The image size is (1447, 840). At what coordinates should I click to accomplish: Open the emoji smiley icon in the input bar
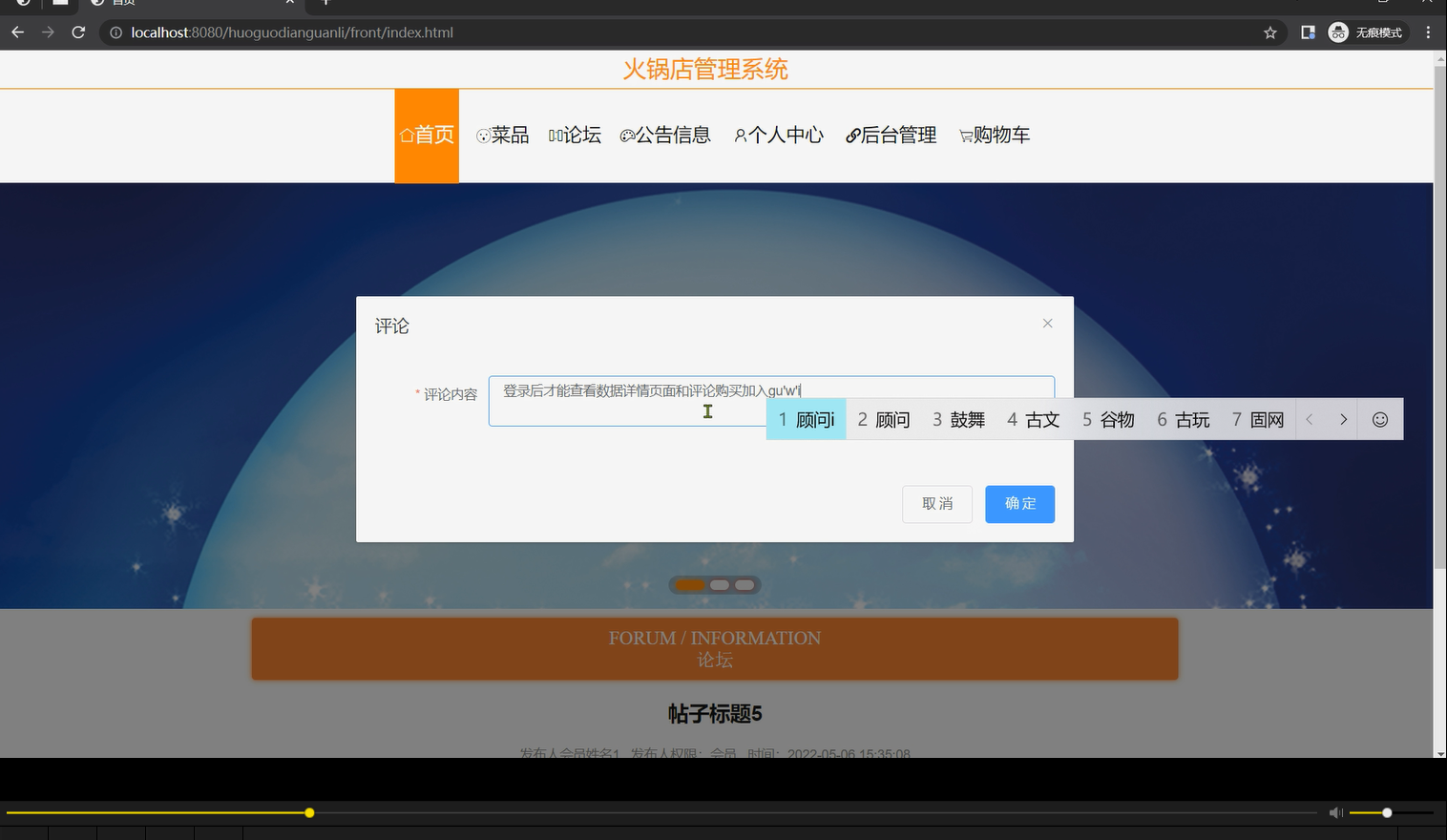coord(1380,418)
